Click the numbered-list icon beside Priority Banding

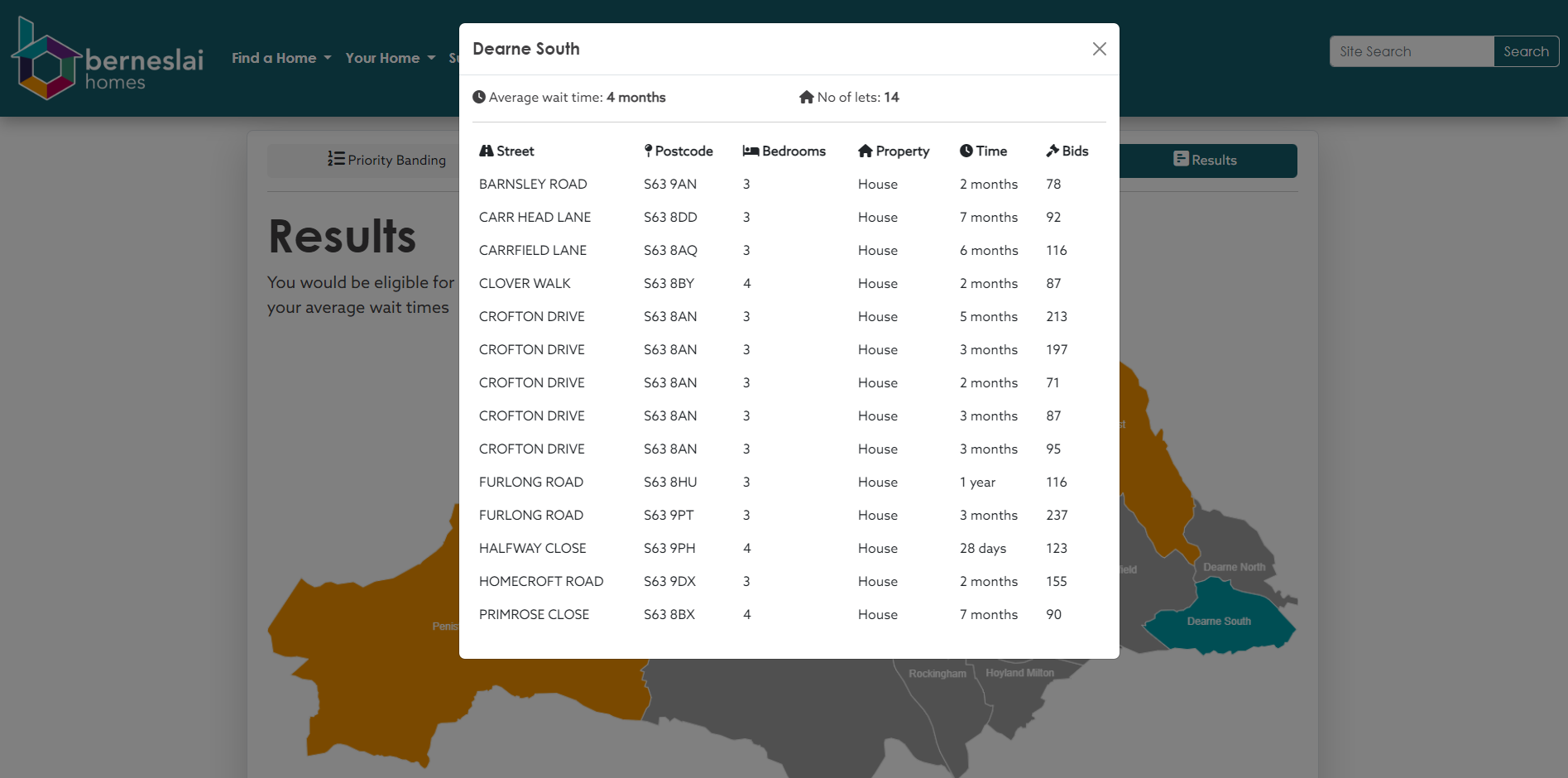335,159
